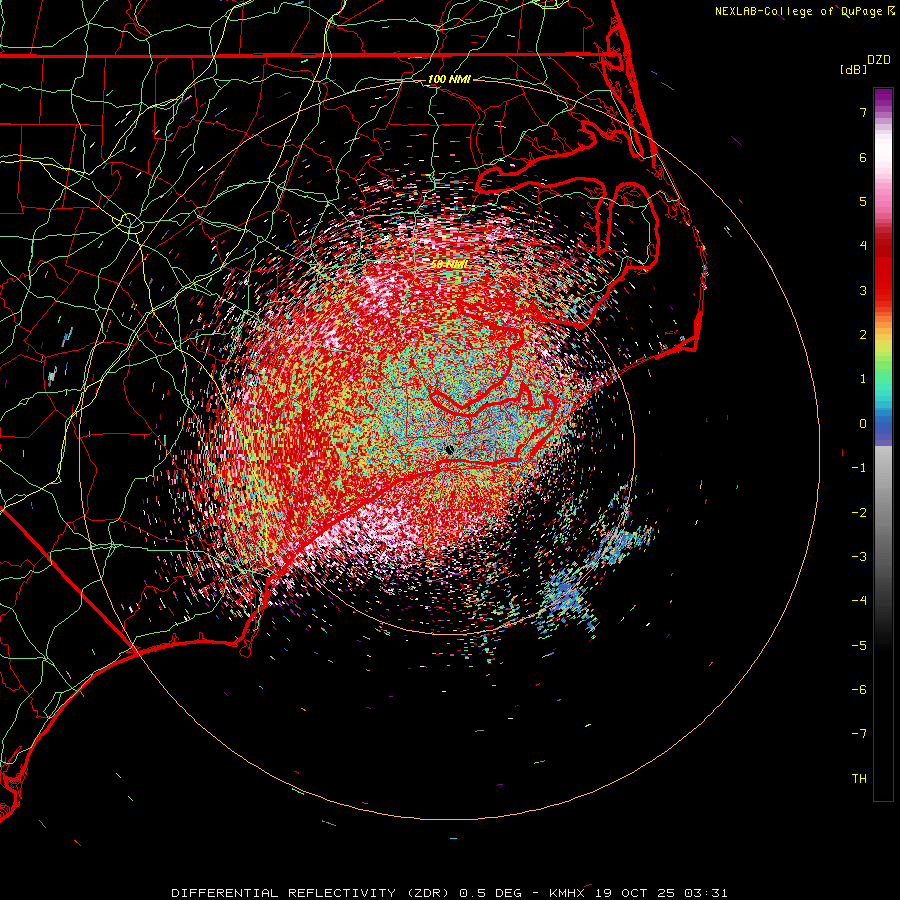The image size is (900, 900).
Task: Click the DZD legend title
Action: (879, 60)
